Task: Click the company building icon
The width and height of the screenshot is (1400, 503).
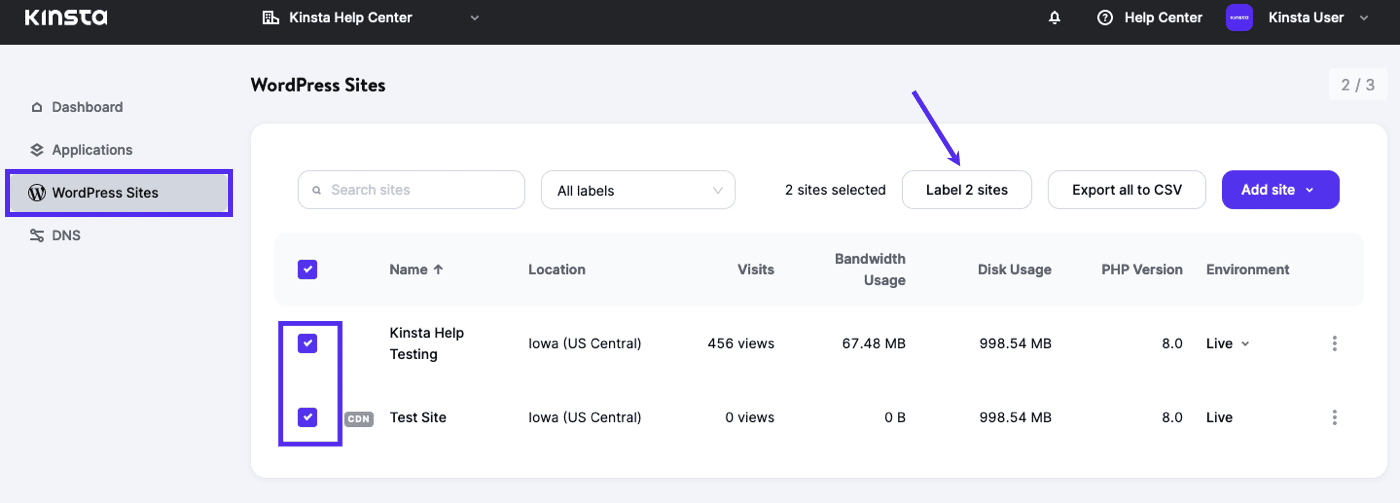Action: [270, 18]
